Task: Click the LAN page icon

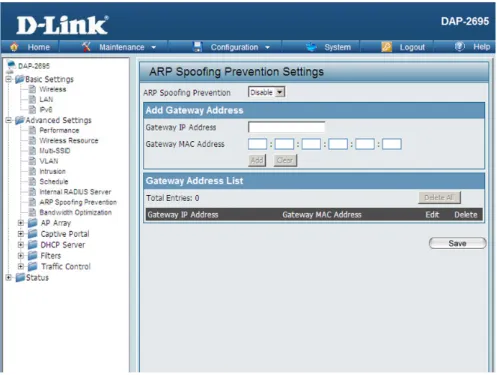Action: 32,99
